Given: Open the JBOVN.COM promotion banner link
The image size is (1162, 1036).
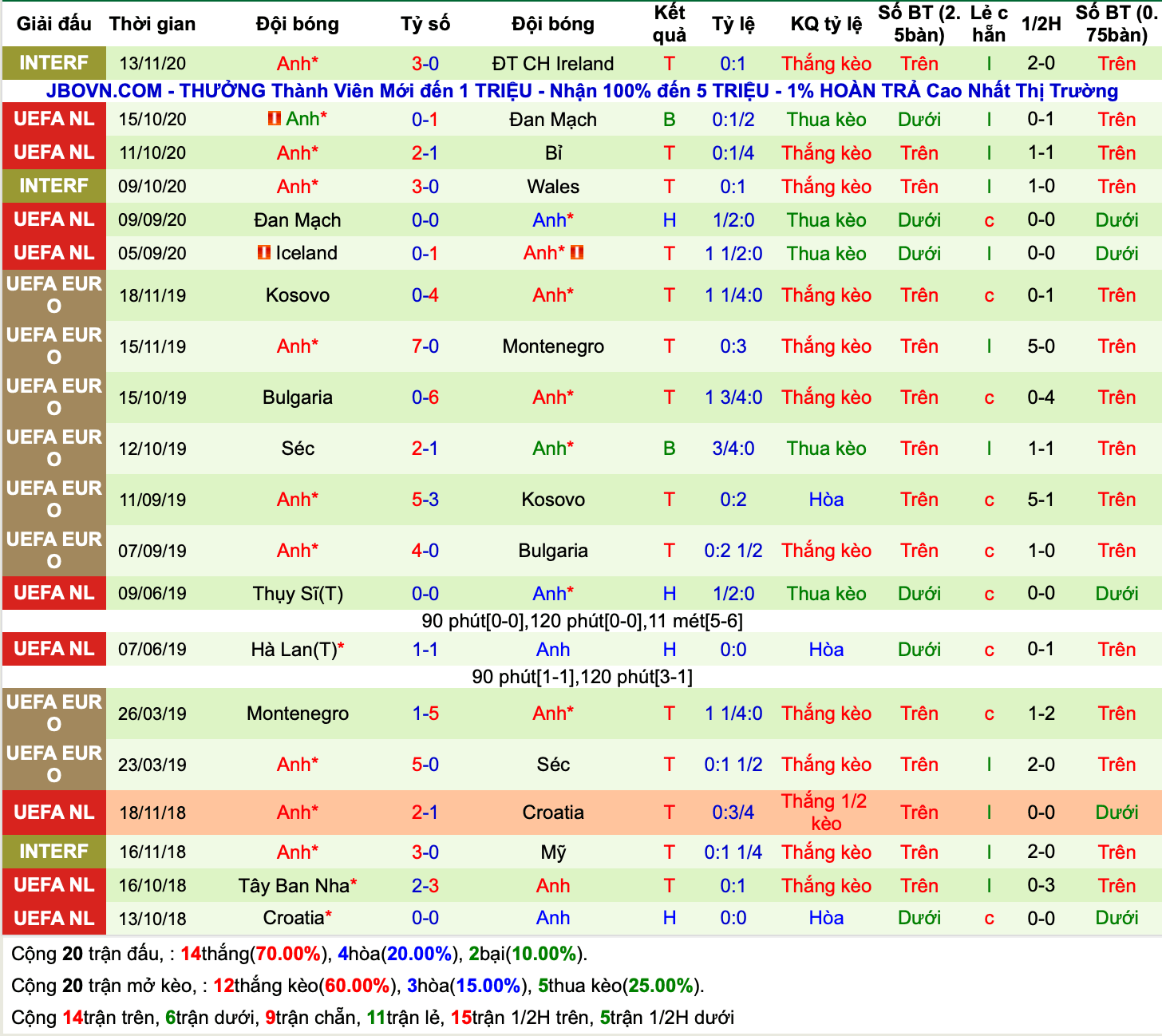Looking at the screenshot, I should click(x=582, y=91).
